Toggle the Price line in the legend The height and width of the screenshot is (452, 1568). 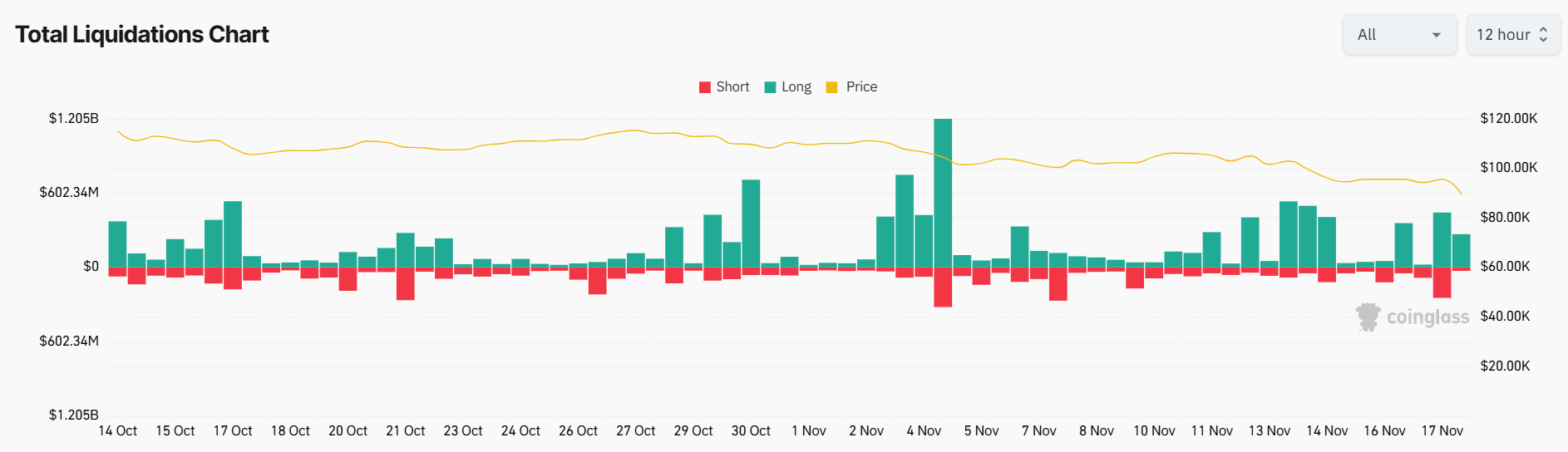pyautogui.click(x=861, y=86)
